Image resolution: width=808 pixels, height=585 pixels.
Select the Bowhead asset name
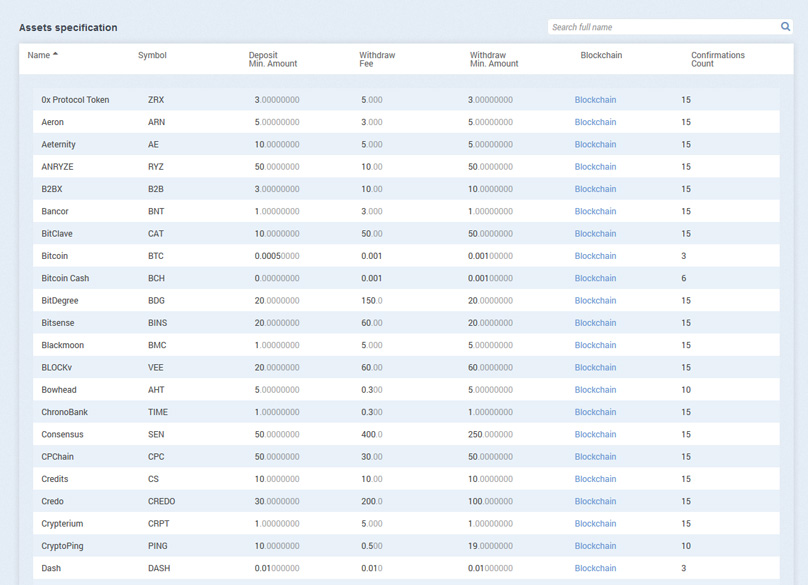pyautogui.click(x=59, y=390)
